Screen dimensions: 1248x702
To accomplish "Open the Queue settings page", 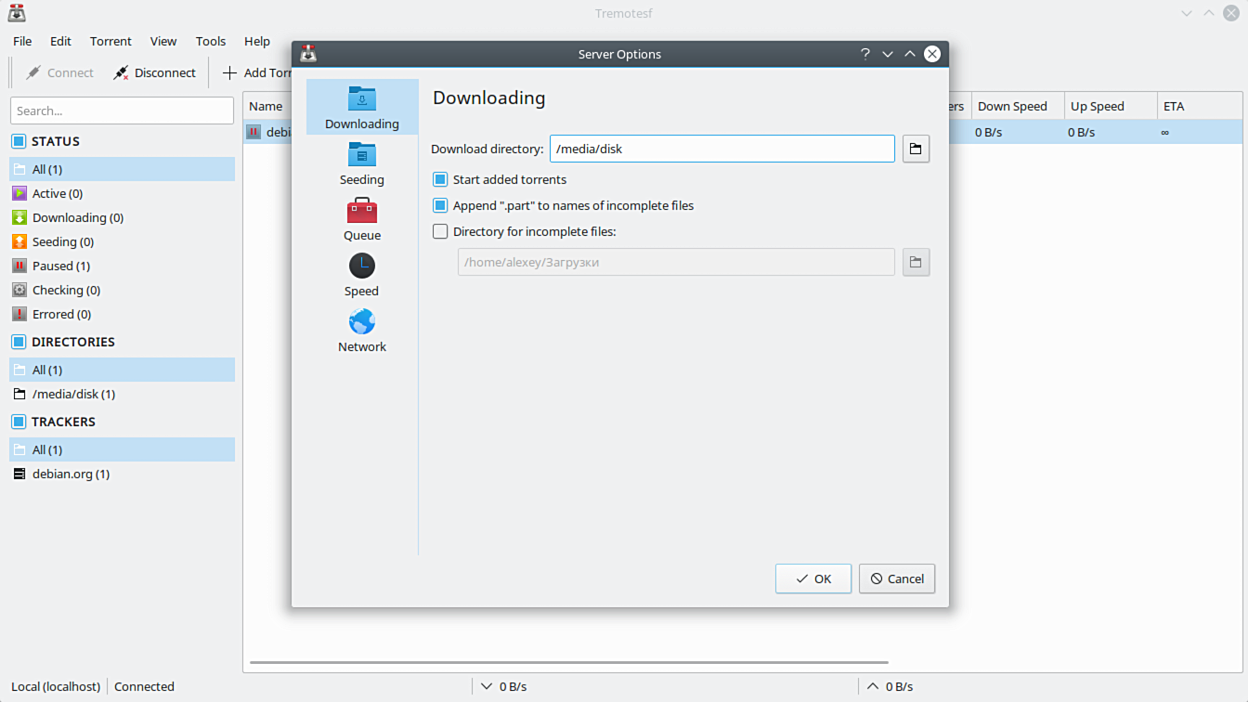I will click(361, 219).
